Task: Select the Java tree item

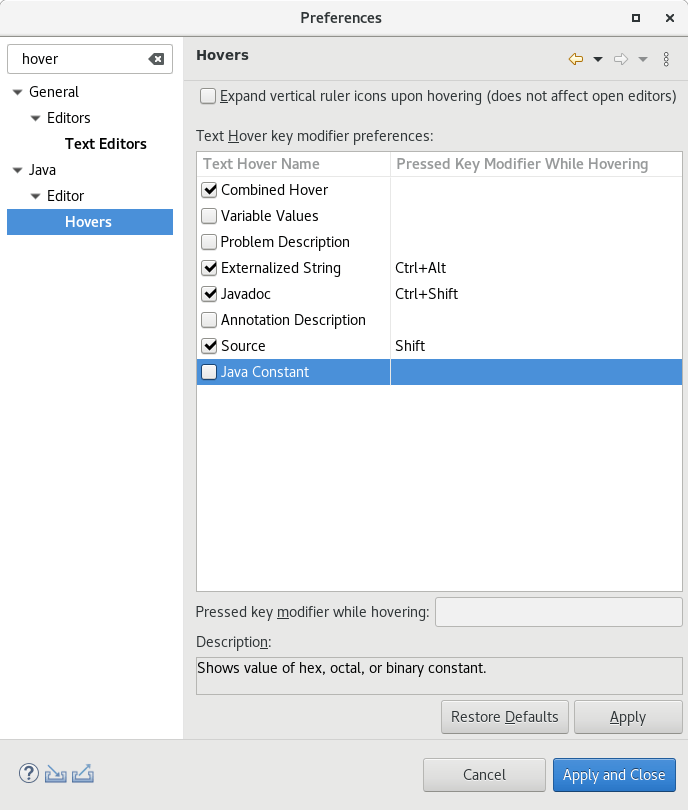Action: pyautogui.click(x=42, y=170)
